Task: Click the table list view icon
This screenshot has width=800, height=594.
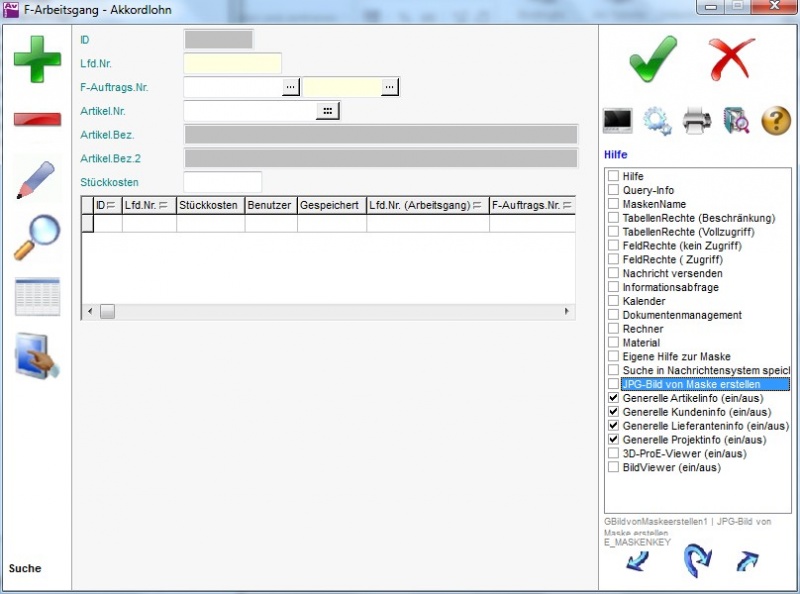Action: coord(37,297)
